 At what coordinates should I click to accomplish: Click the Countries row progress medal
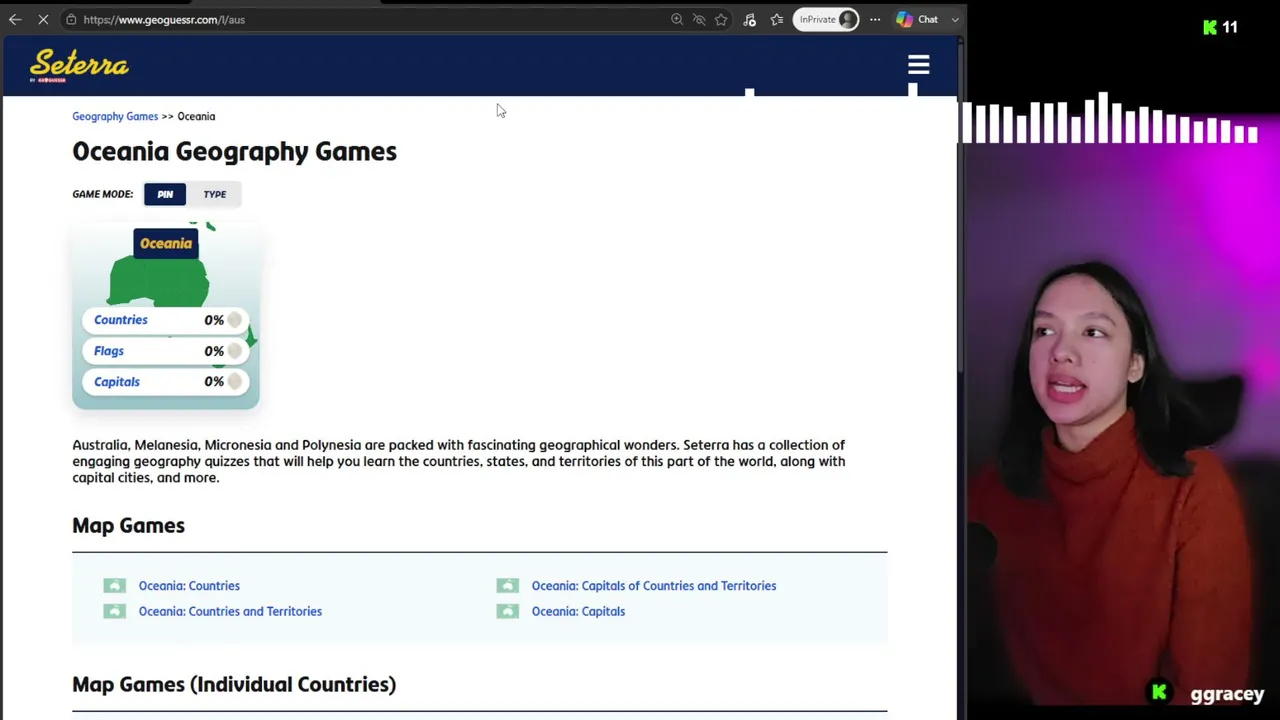[235, 320]
